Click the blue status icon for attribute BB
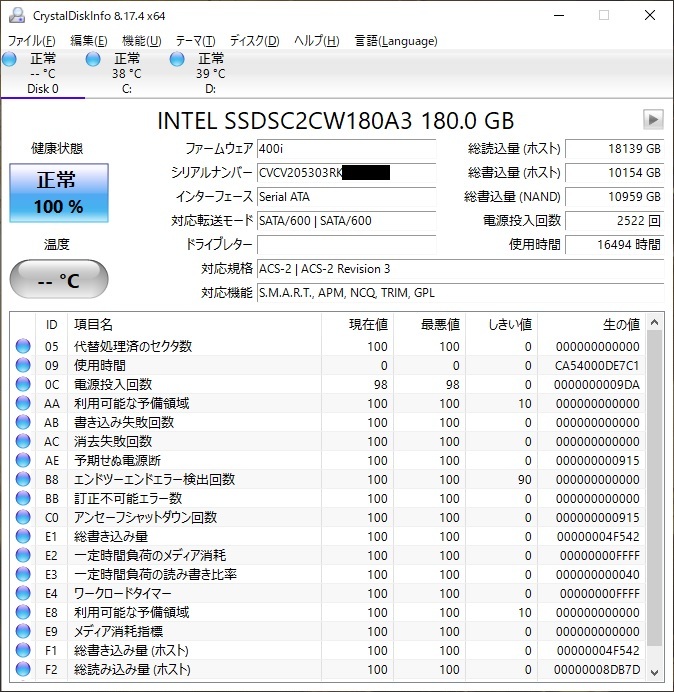This screenshot has height=692, width=674. coord(23,498)
